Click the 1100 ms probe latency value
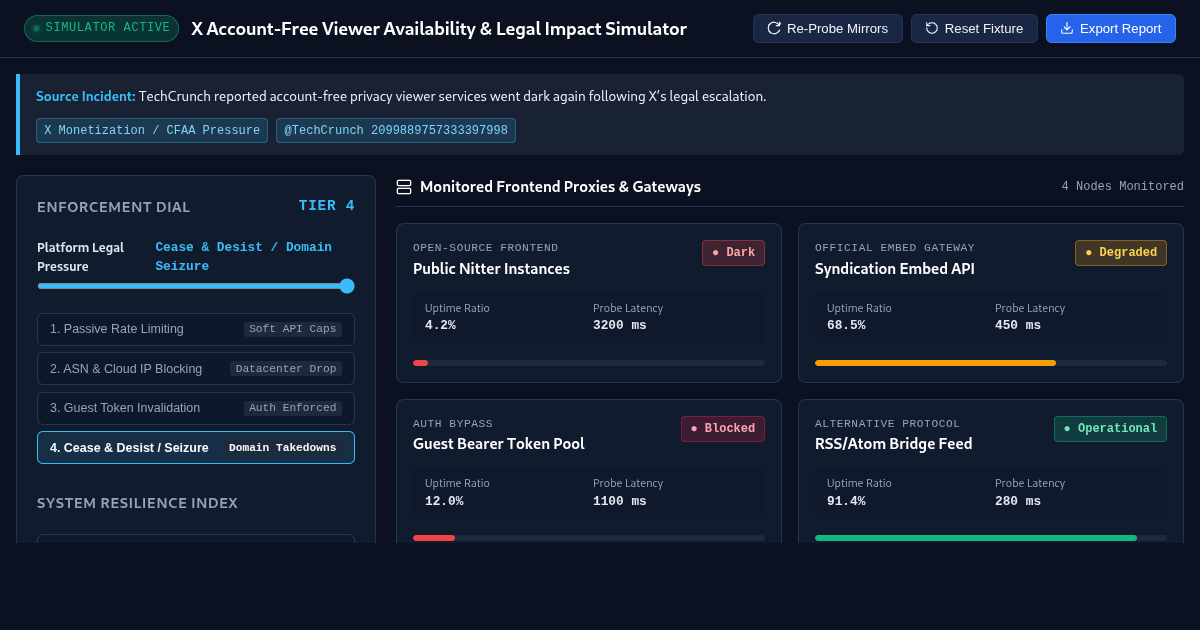This screenshot has height=630, width=1200. 620,501
